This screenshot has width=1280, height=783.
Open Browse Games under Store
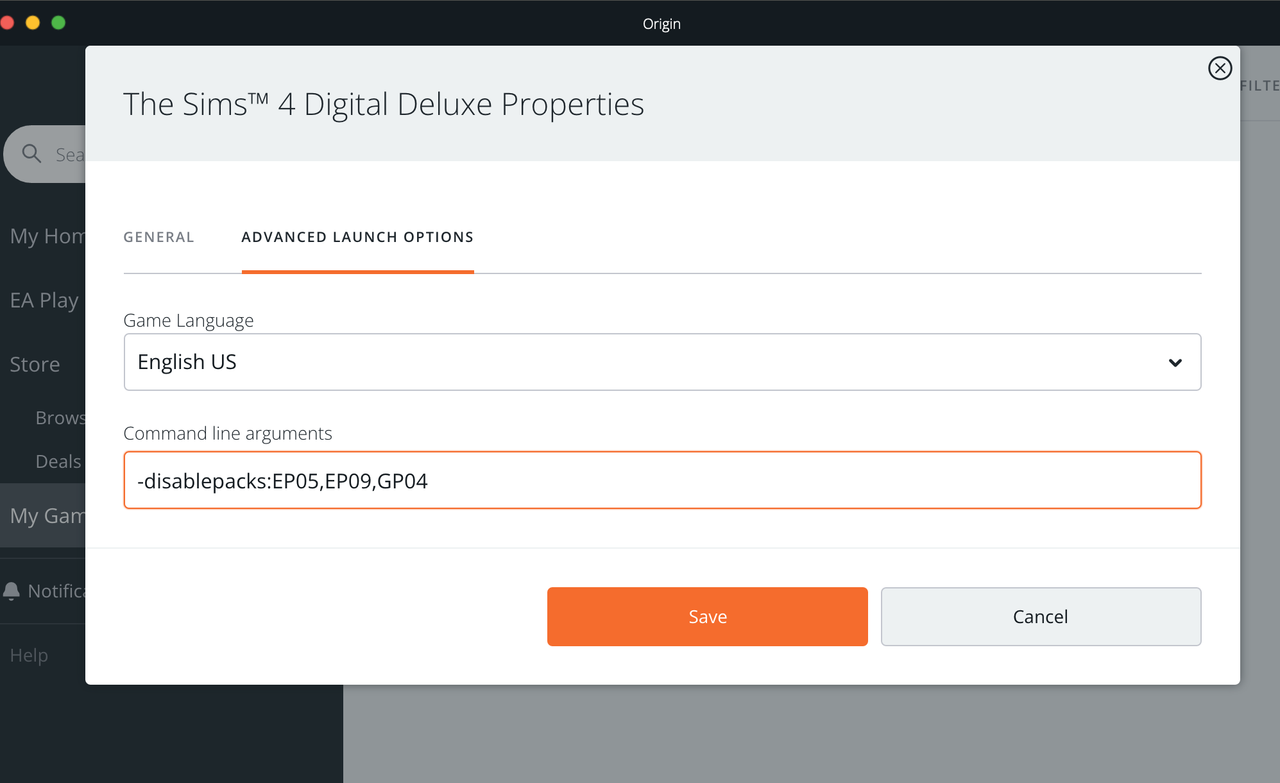[60, 418]
